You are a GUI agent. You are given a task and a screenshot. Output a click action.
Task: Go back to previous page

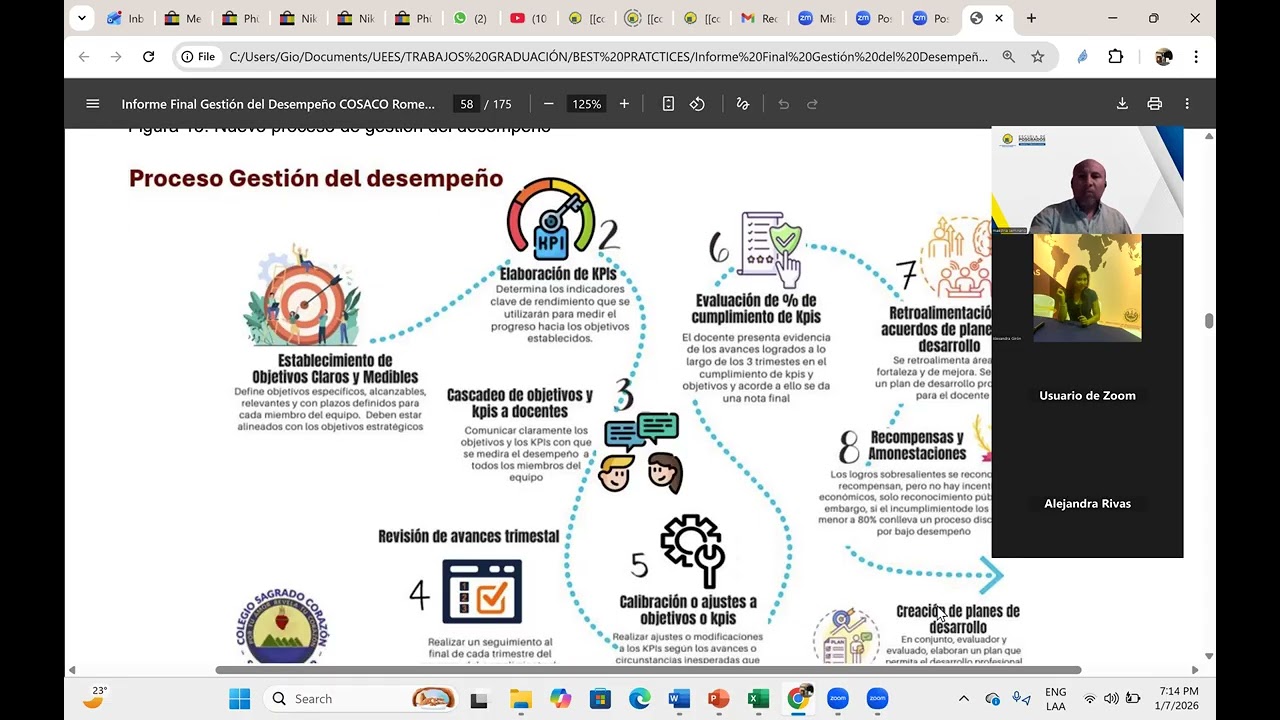pos(84,57)
